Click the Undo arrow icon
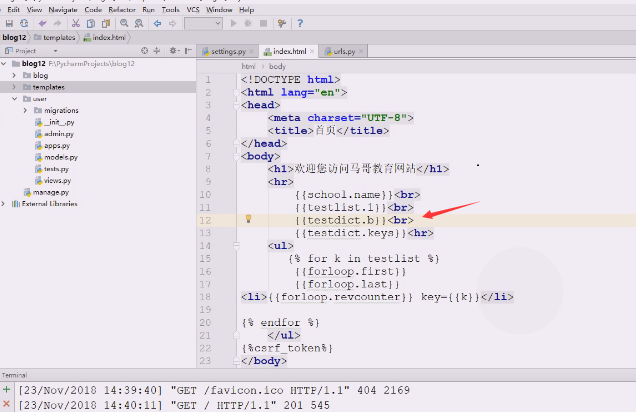Image resolution: width=636 pixels, height=412 pixels. [x=43, y=24]
